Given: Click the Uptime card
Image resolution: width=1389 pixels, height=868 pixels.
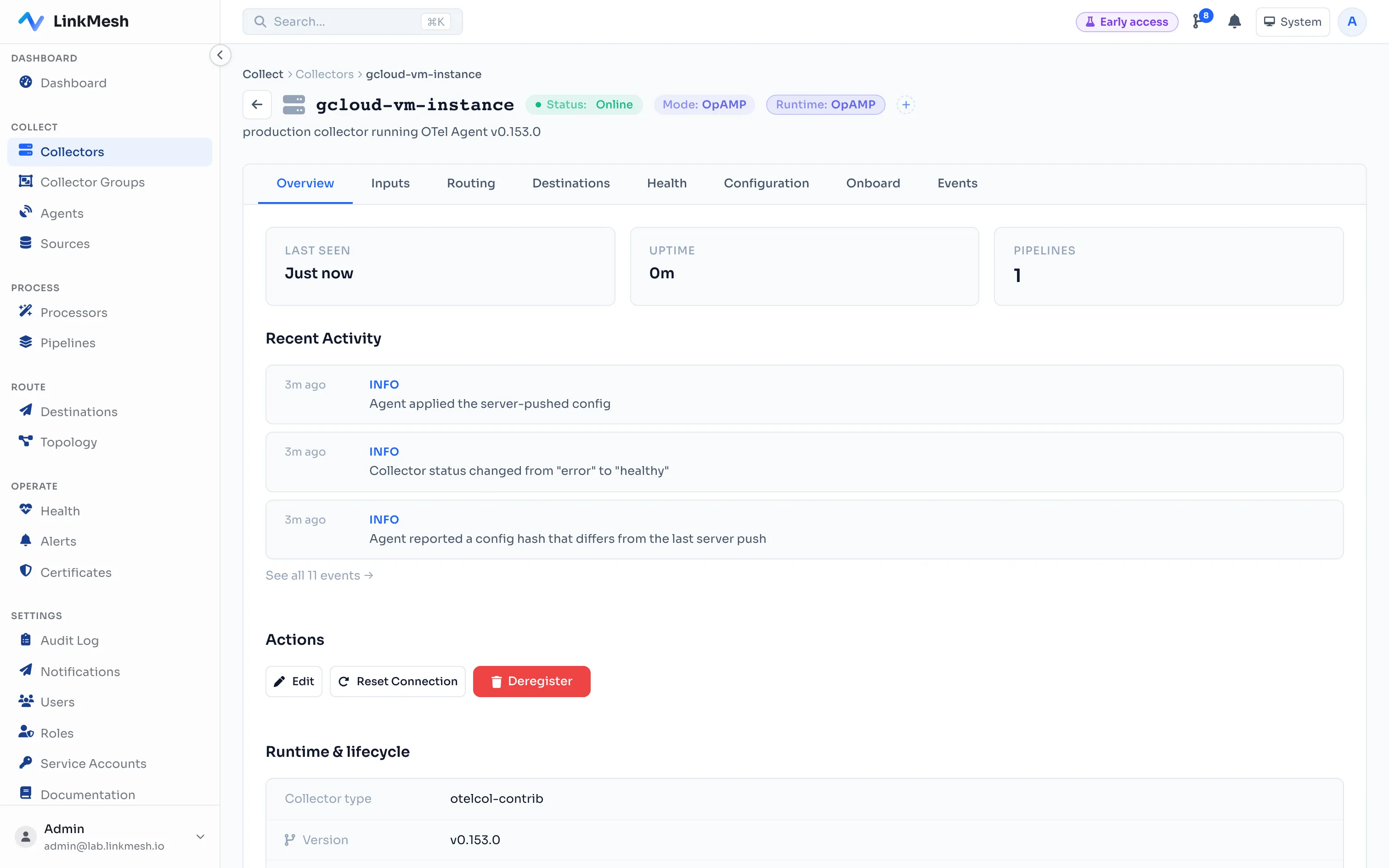Looking at the screenshot, I should pyautogui.click(x=804, y=266).
